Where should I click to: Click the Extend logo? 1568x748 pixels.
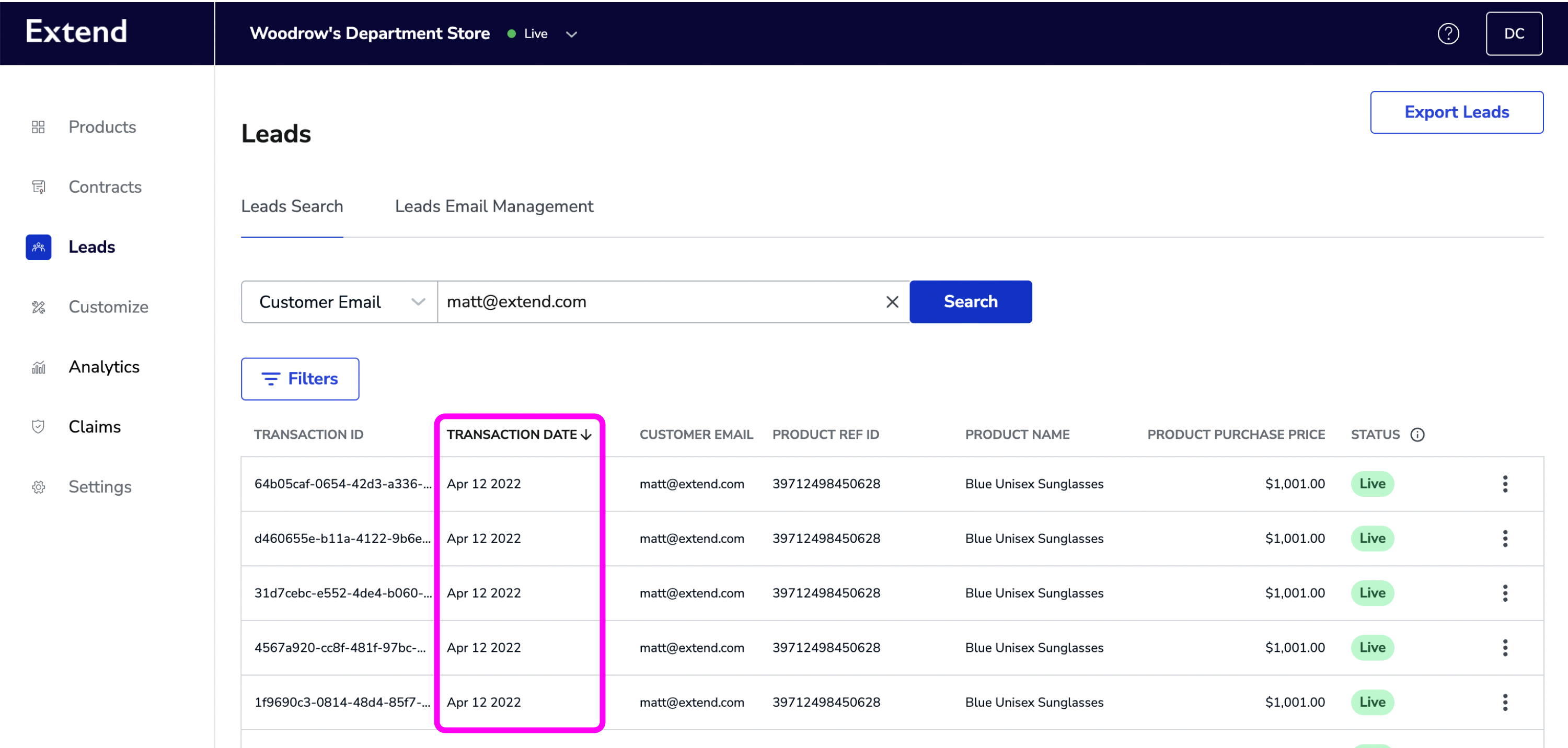tap(76, 31)
